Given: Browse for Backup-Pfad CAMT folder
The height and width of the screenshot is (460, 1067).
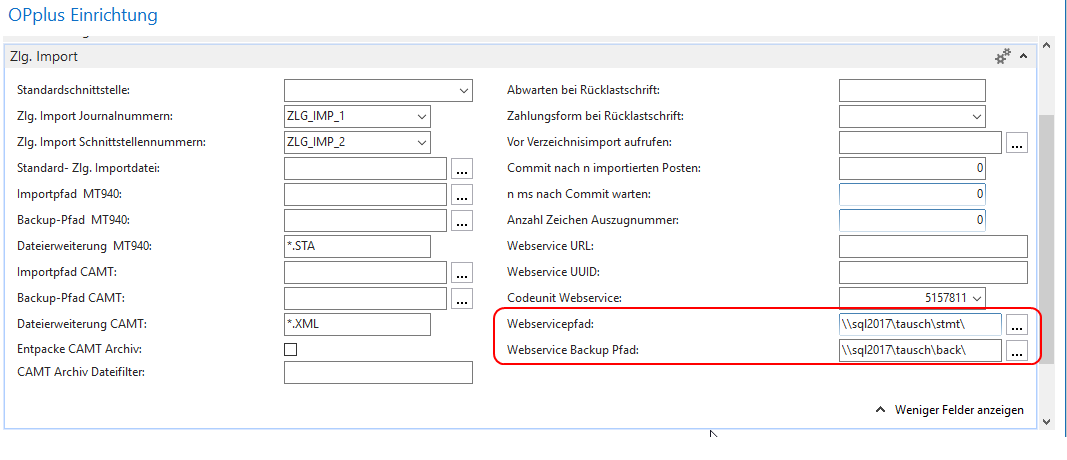Looking at the screenshot, I should [462, 298].
